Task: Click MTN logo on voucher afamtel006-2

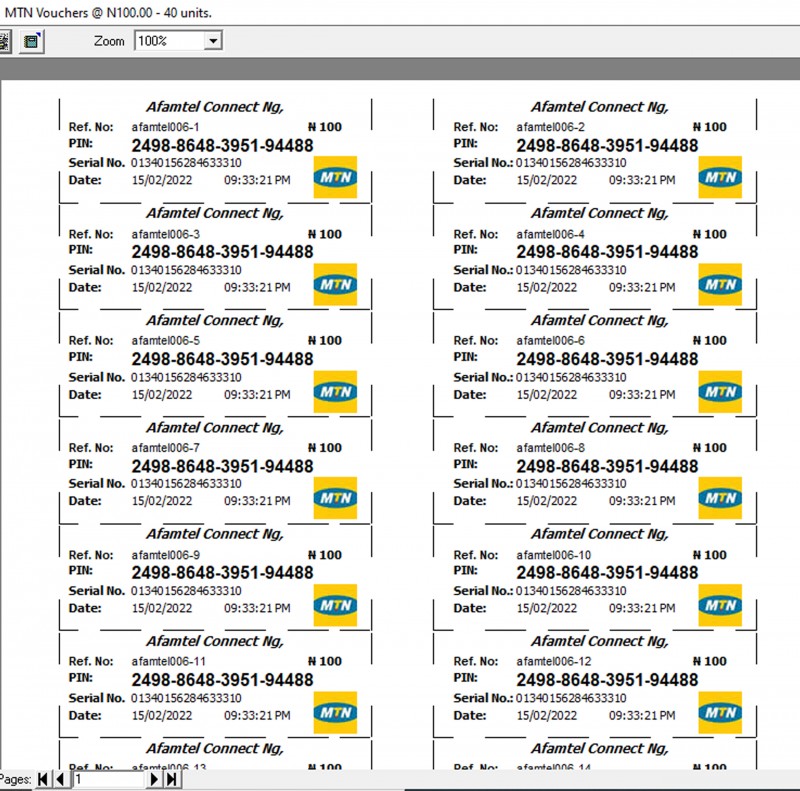Action: pos(720,177)
